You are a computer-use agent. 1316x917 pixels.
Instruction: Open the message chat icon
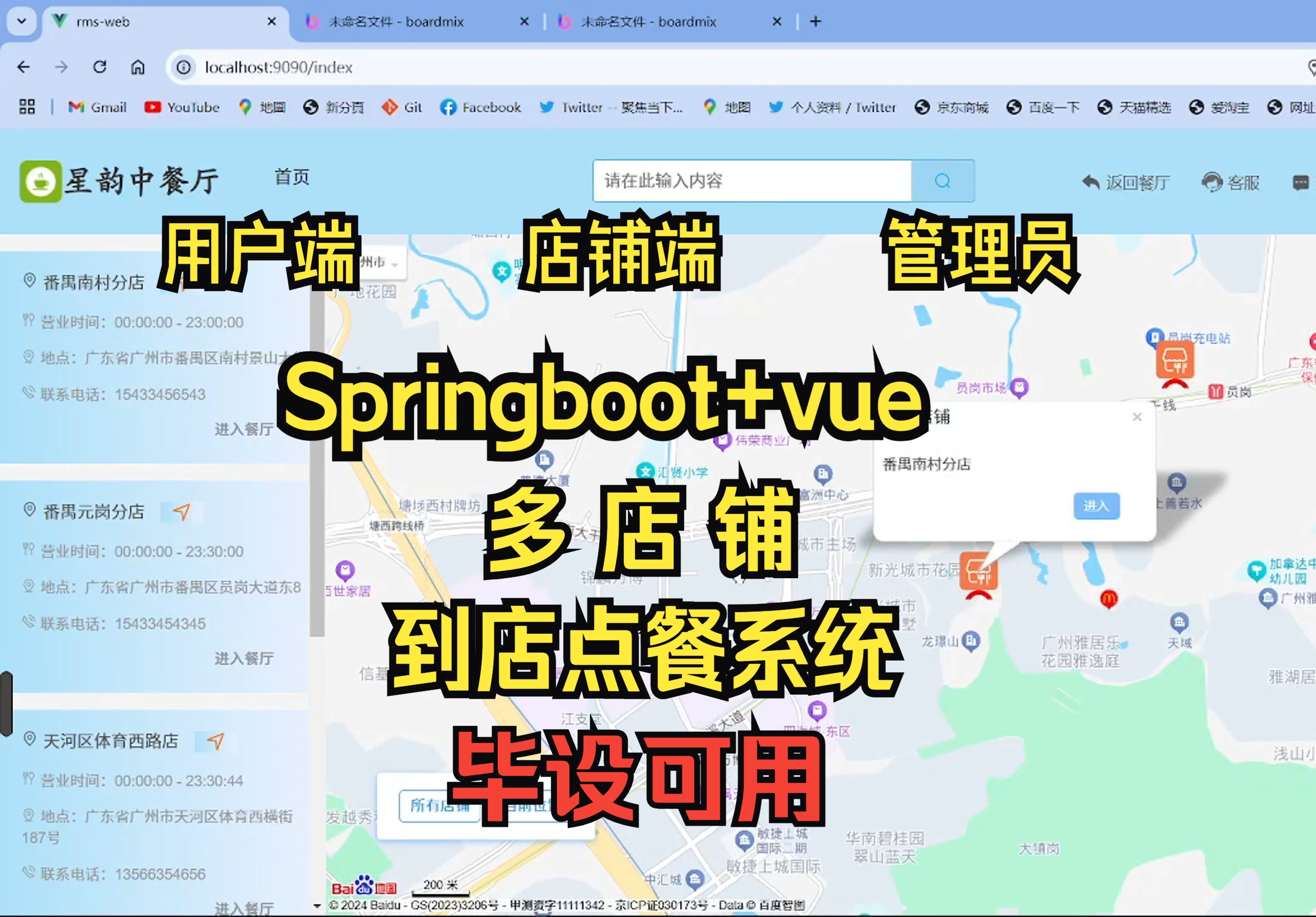(1301, 183)
